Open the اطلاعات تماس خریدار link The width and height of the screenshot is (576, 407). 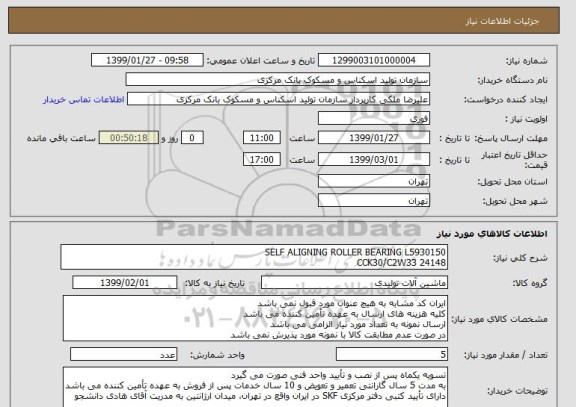84,100
